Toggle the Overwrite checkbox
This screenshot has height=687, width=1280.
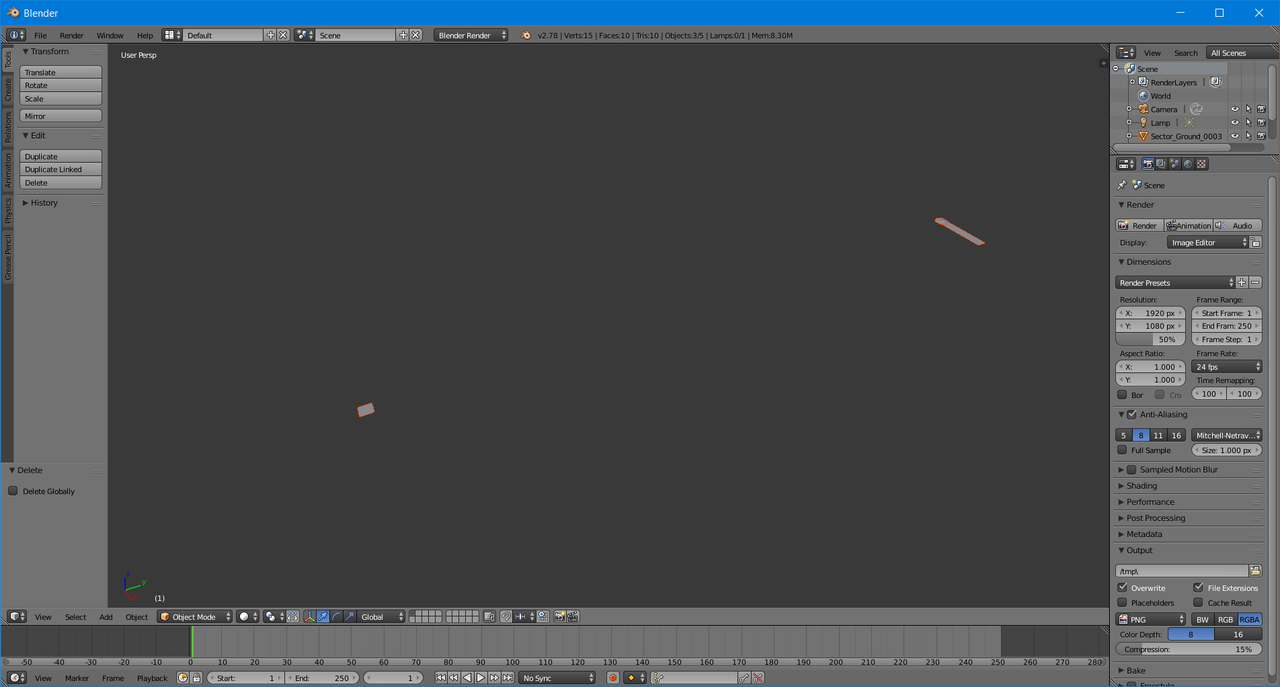pos(1122,588)
